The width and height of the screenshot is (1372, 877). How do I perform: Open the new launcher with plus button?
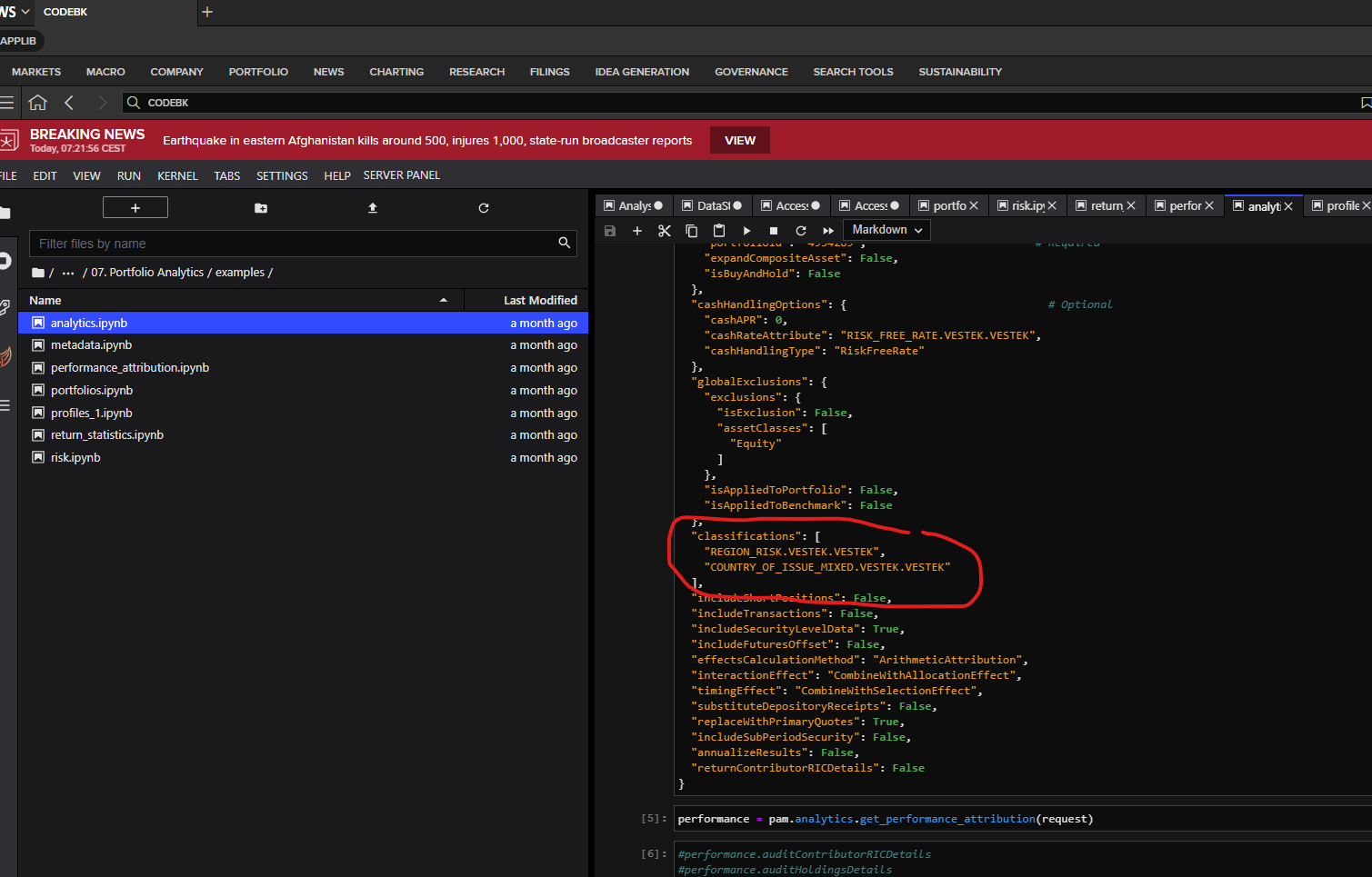pos(135,208)
